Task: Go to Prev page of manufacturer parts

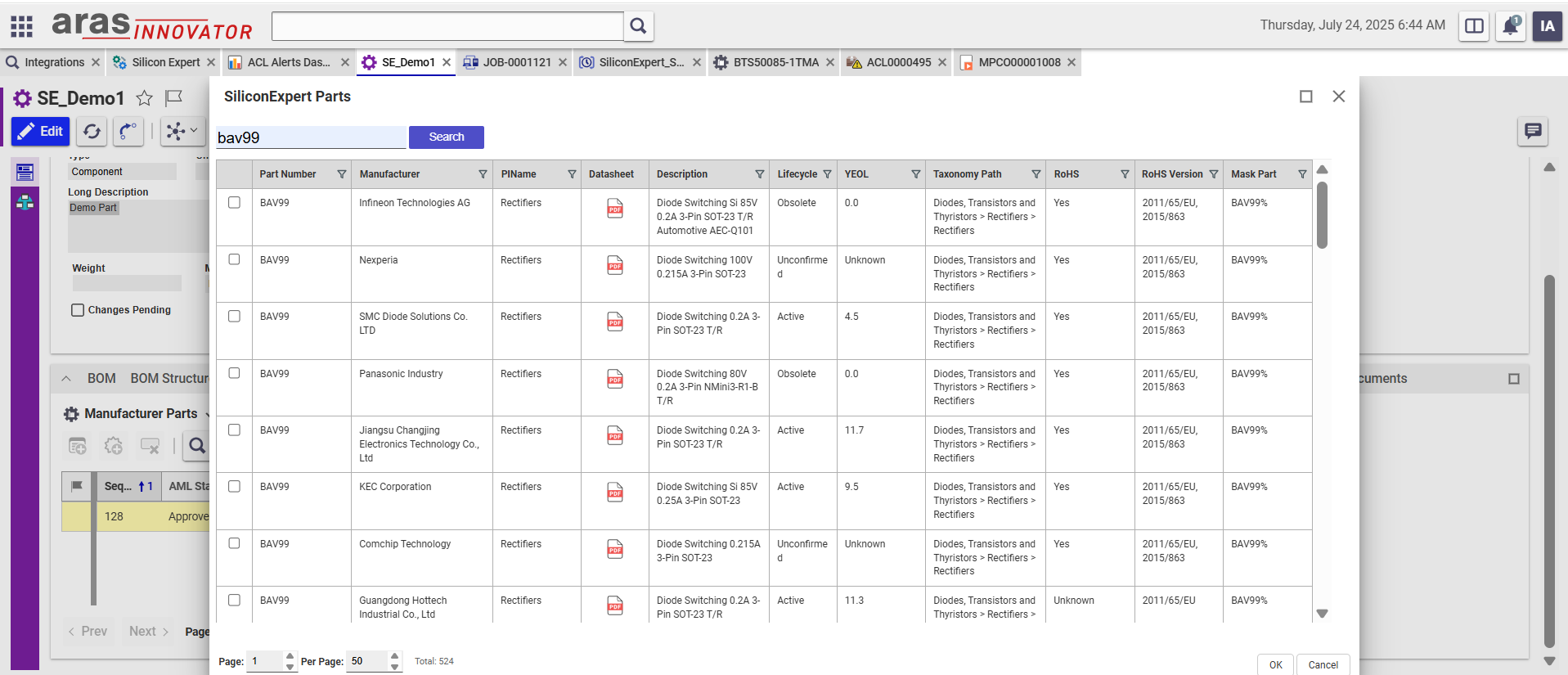Action: [88, 632]
